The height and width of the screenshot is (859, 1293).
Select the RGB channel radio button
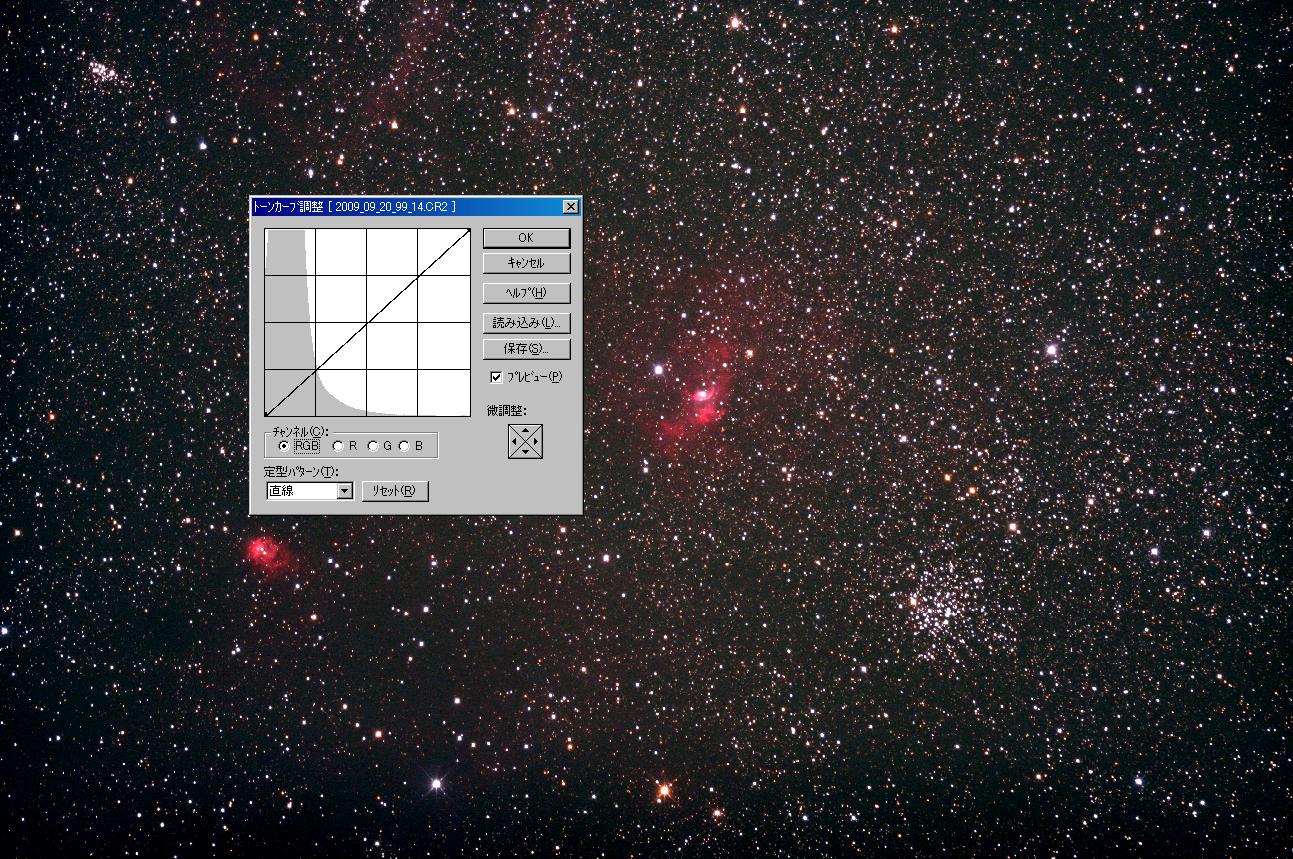point(284,446)
